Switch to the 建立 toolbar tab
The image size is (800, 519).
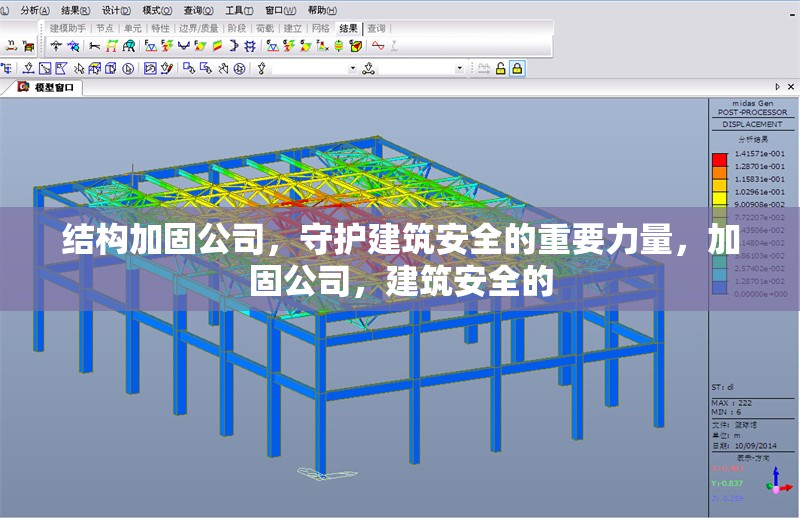pyautogui.click(x=293, y=29)
